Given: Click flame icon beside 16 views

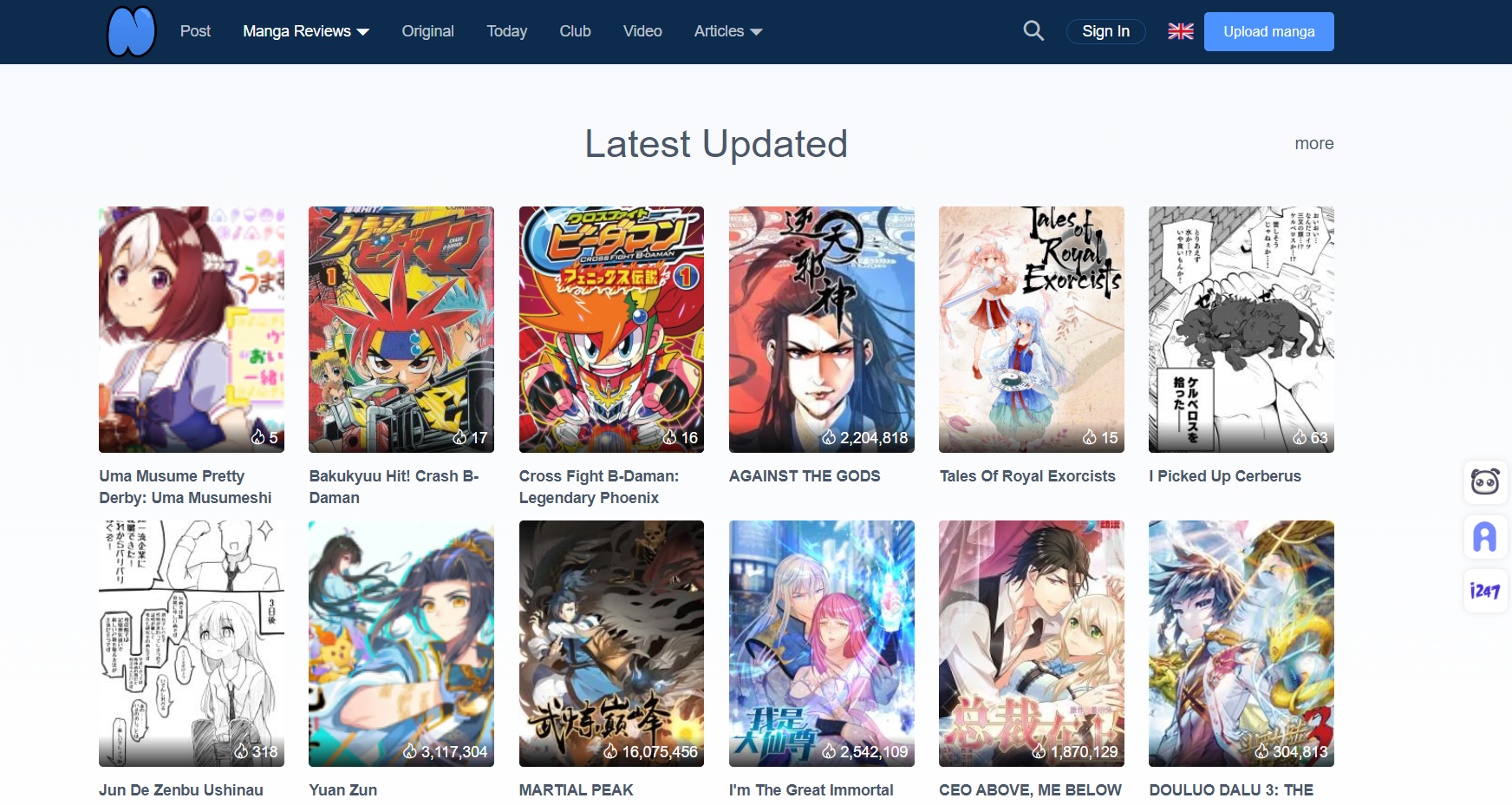Looking at the screenshot, I should 669,437.
